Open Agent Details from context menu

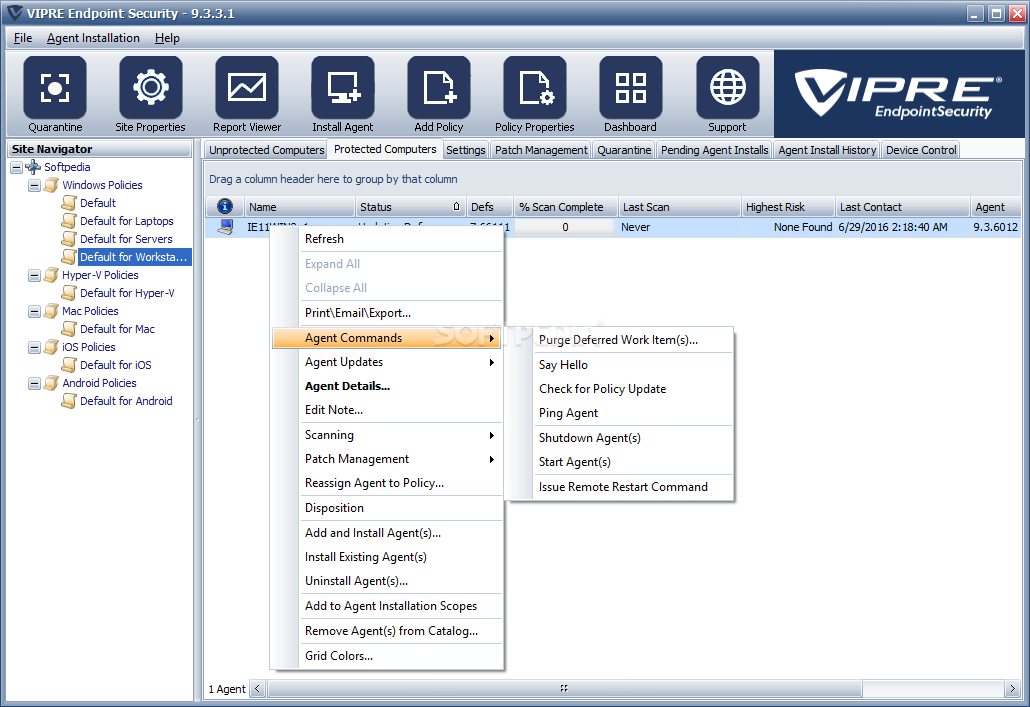click(x=388, y=386)
